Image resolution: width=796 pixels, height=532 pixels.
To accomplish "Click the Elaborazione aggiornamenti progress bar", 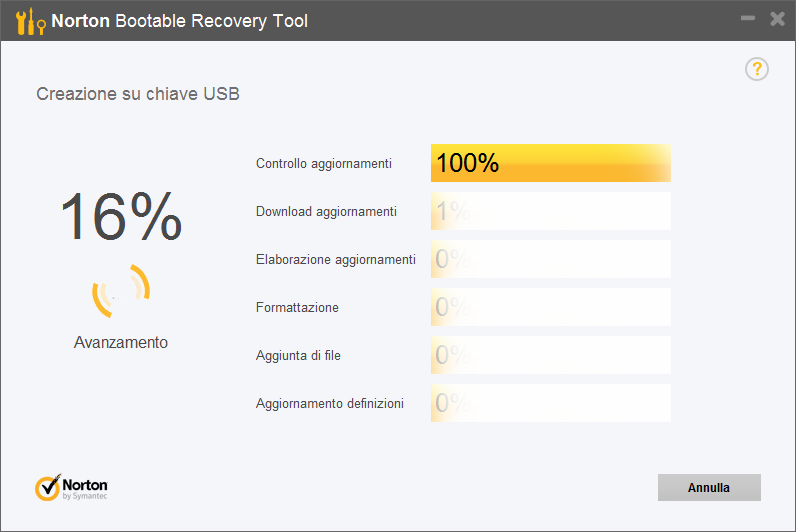I will click(550, 259).
